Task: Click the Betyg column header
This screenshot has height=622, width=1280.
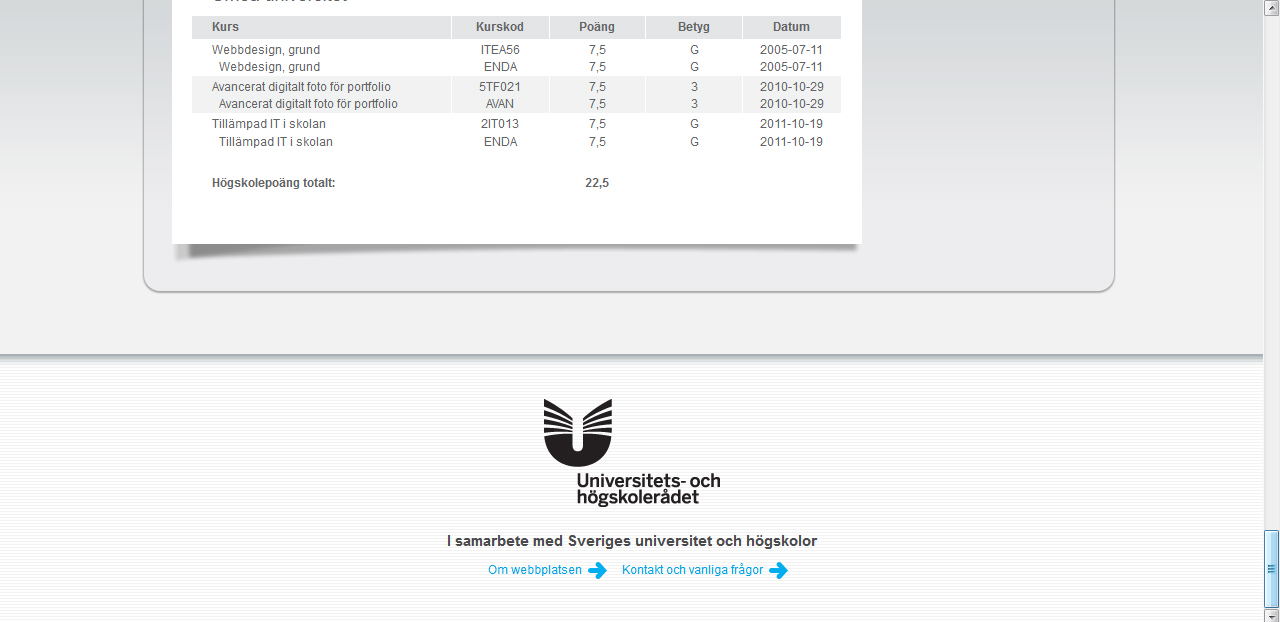Action: click(x=693, y=27)
